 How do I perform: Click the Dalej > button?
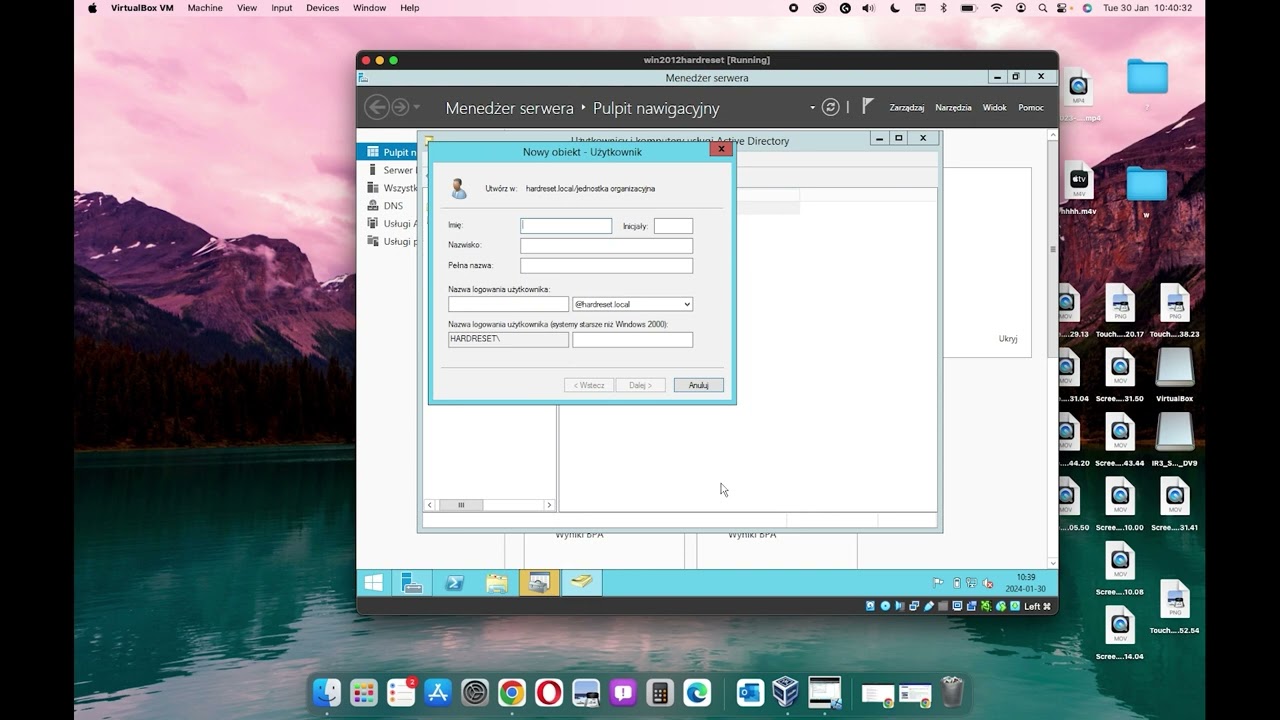click(640, 385)
